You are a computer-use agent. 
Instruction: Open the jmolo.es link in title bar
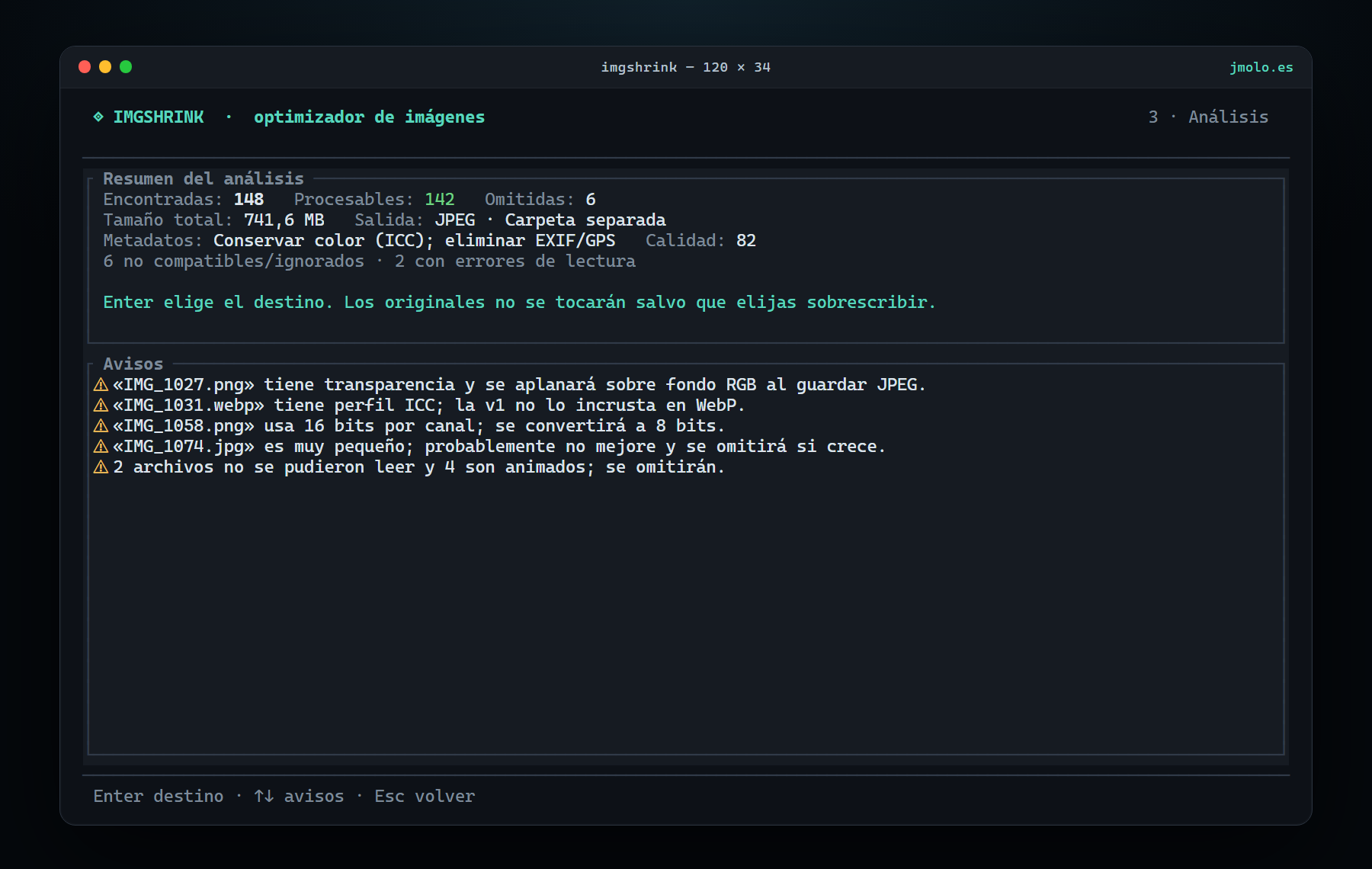click(1261, 67)
